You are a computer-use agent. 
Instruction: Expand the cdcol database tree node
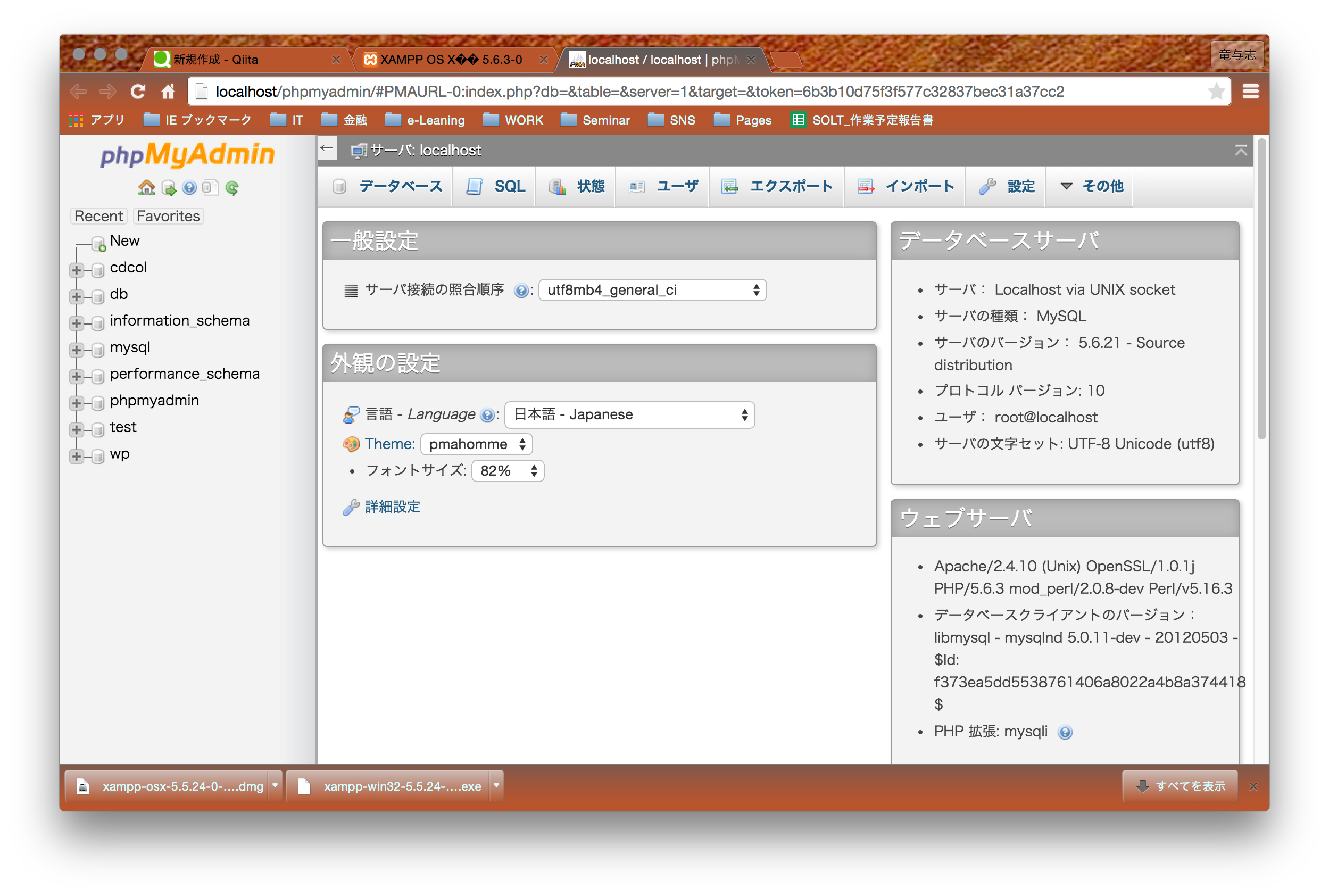pyautogui.click(x=77, y=270)
